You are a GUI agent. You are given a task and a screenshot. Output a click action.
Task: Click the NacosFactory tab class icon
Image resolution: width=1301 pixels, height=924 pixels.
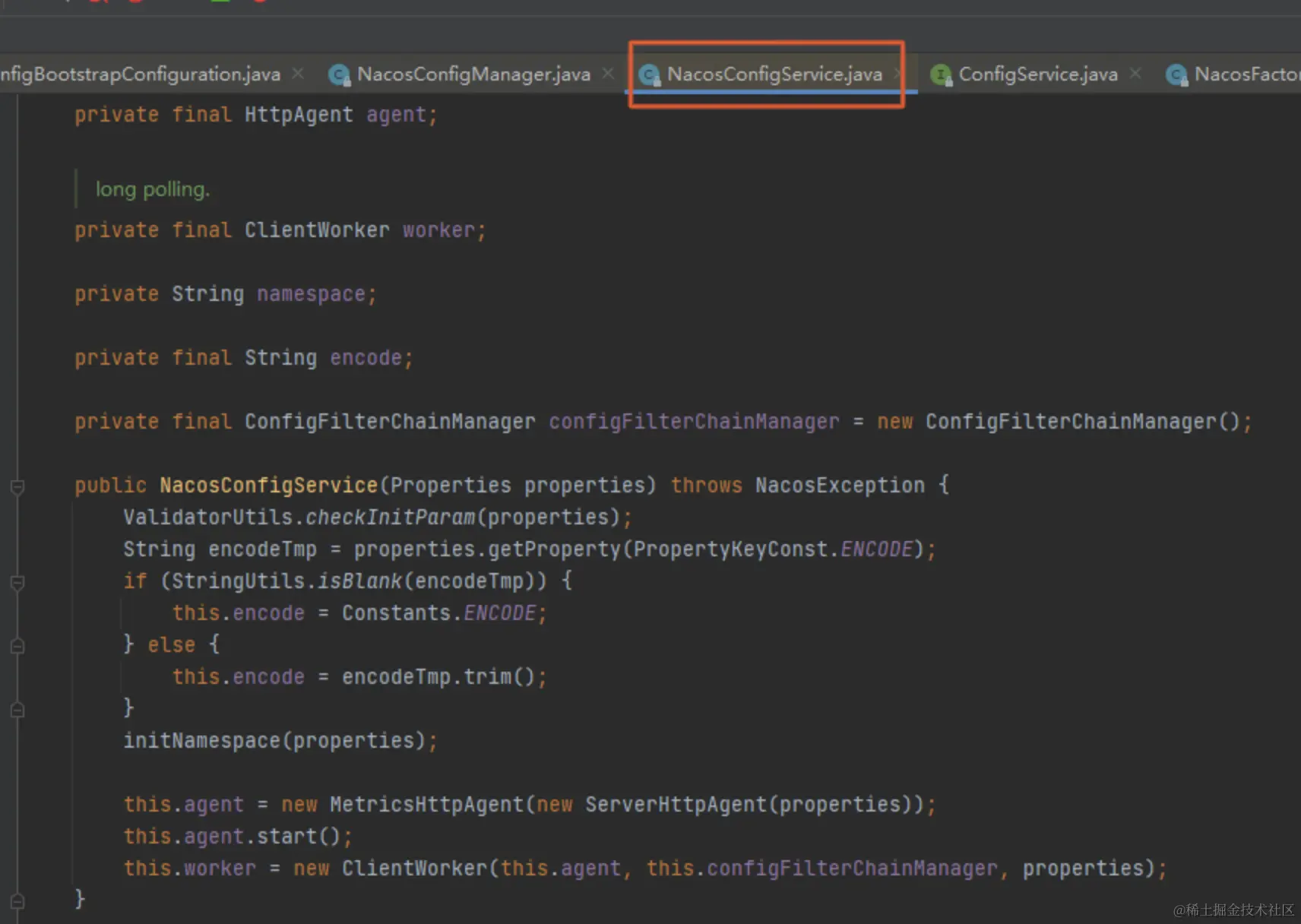click(1176, 74)
